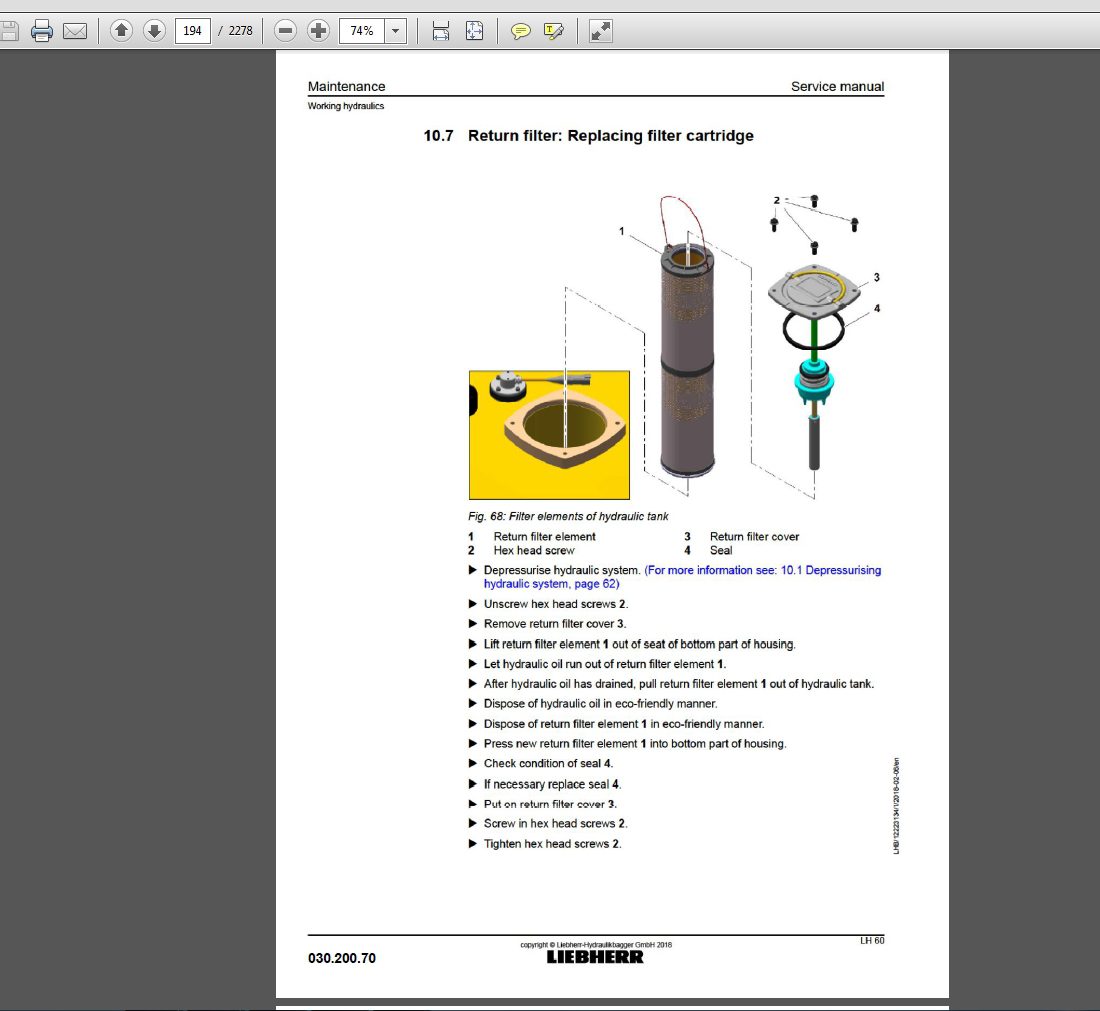Image resolution: width=1100 pixels, height=1011 pixels.
Task: Click the LIEBHERR logo in footer
Action: [x=595, y=957]
